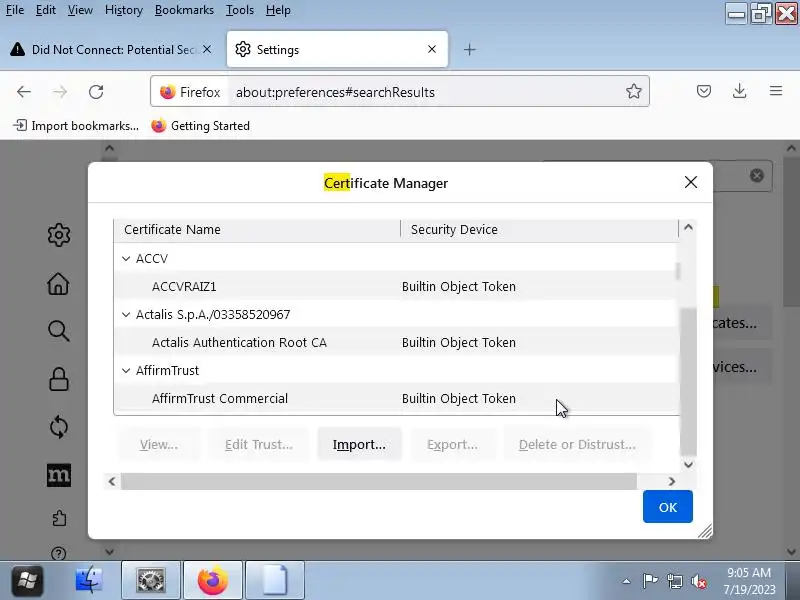Bookmark this page with the star
The width and height of the screenshot is (800, 600).
click(x=634, y=91)
